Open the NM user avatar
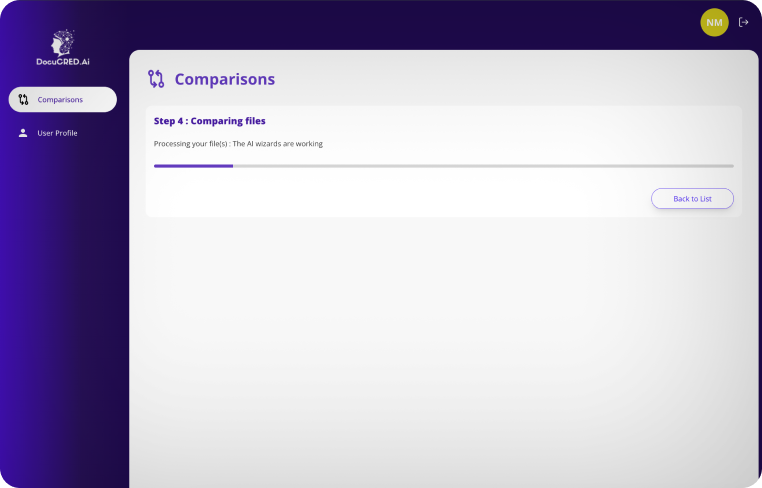Viewport: 762px width, 488px height. [714, 22]
